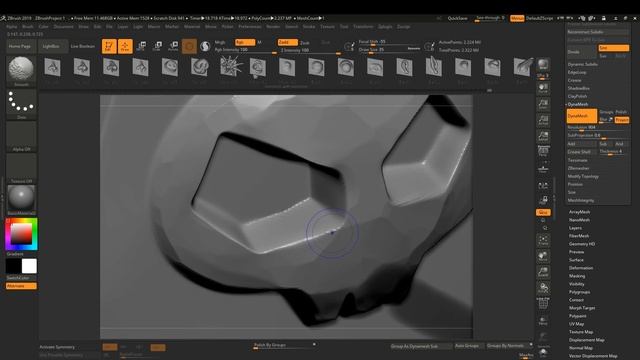Open the Polygroups subpalette
The width and height of the screenshot is (640, 360).
click(580, 292)
